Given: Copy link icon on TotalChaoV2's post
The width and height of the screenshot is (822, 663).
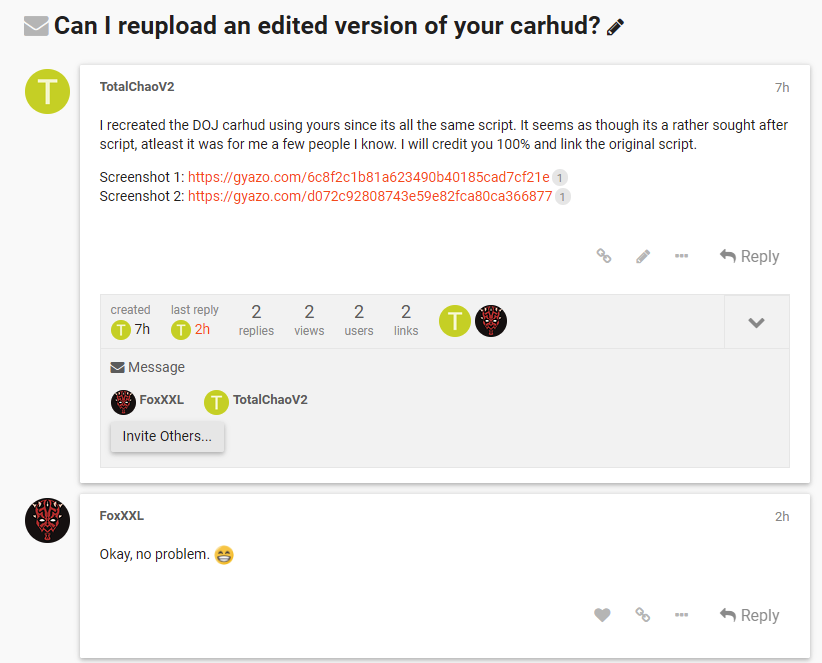Looking at the screenshot, I should point(604,256).
